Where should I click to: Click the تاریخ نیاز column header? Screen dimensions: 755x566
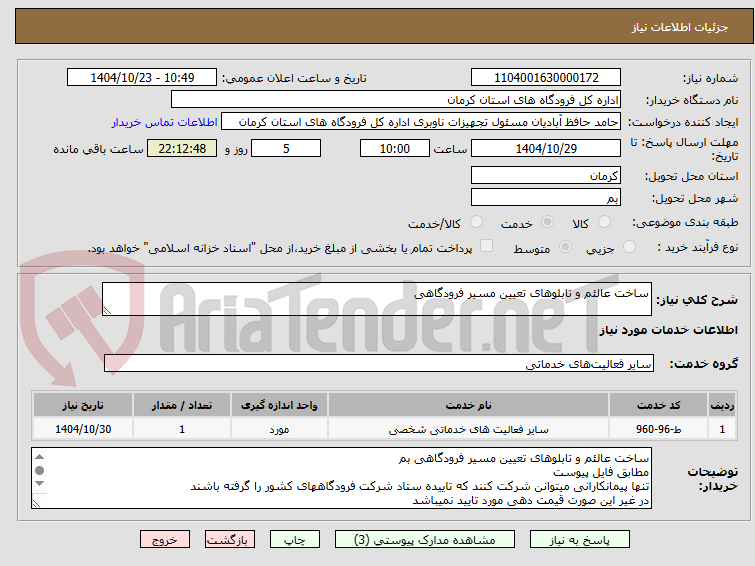pyautogui.click(x=83, y=405)
